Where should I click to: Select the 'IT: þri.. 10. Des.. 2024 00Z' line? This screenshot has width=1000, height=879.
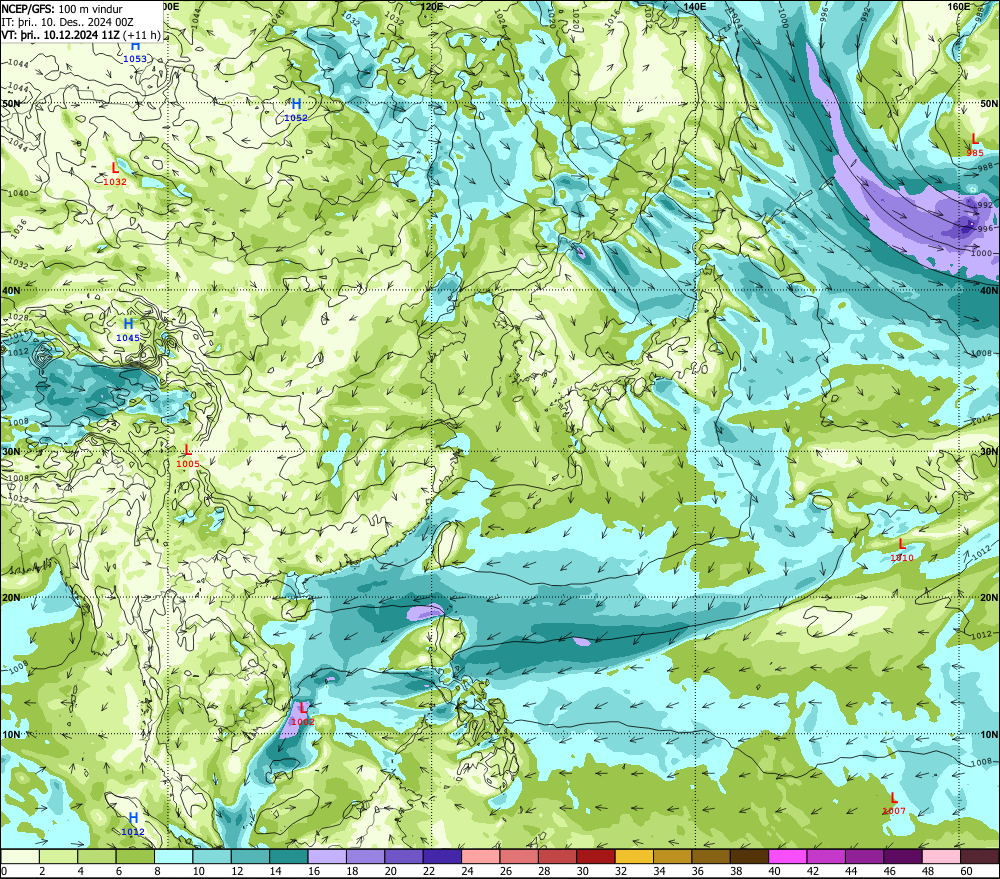pyautogui.click(x=67, y=22)
